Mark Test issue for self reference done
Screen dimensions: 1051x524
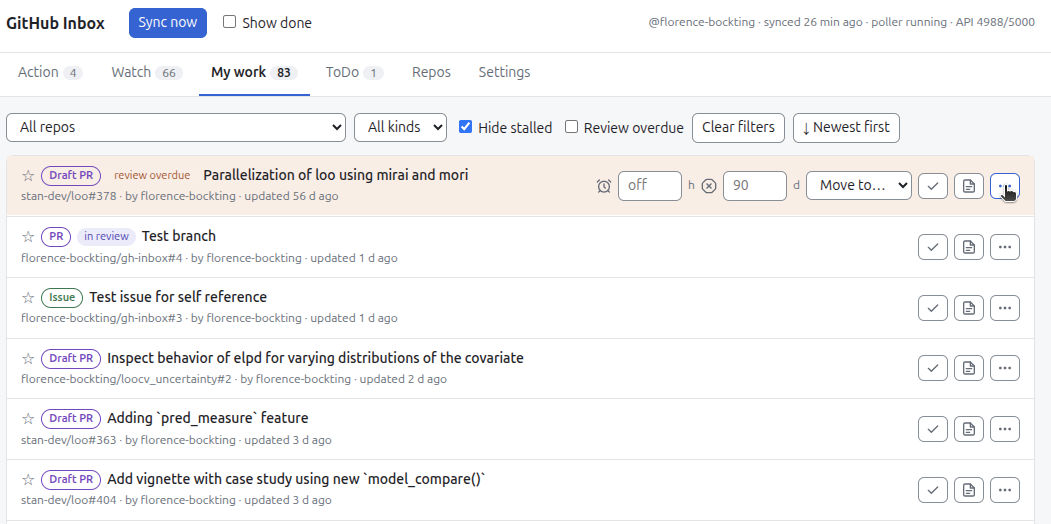[x=932, y=308]
